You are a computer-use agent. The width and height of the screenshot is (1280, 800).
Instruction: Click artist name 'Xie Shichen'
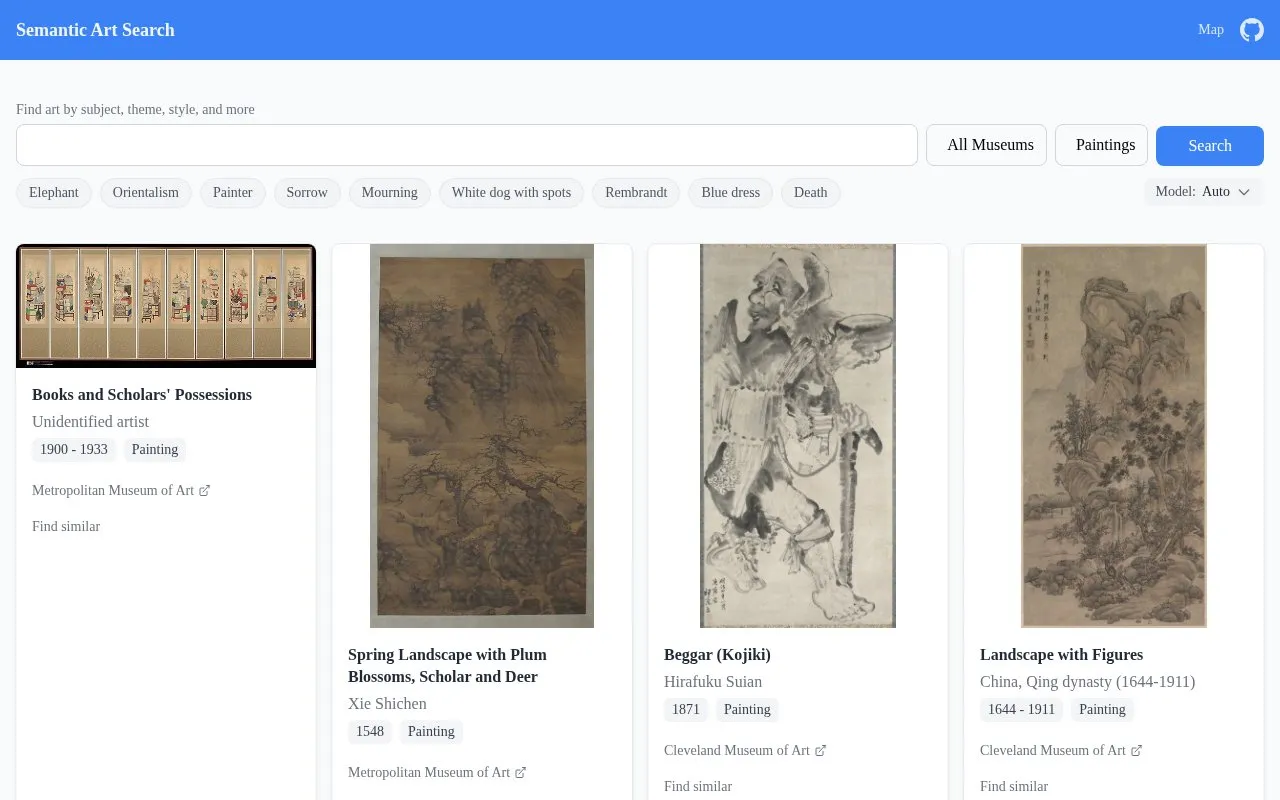pyautogui.click(x=387, y=704)
